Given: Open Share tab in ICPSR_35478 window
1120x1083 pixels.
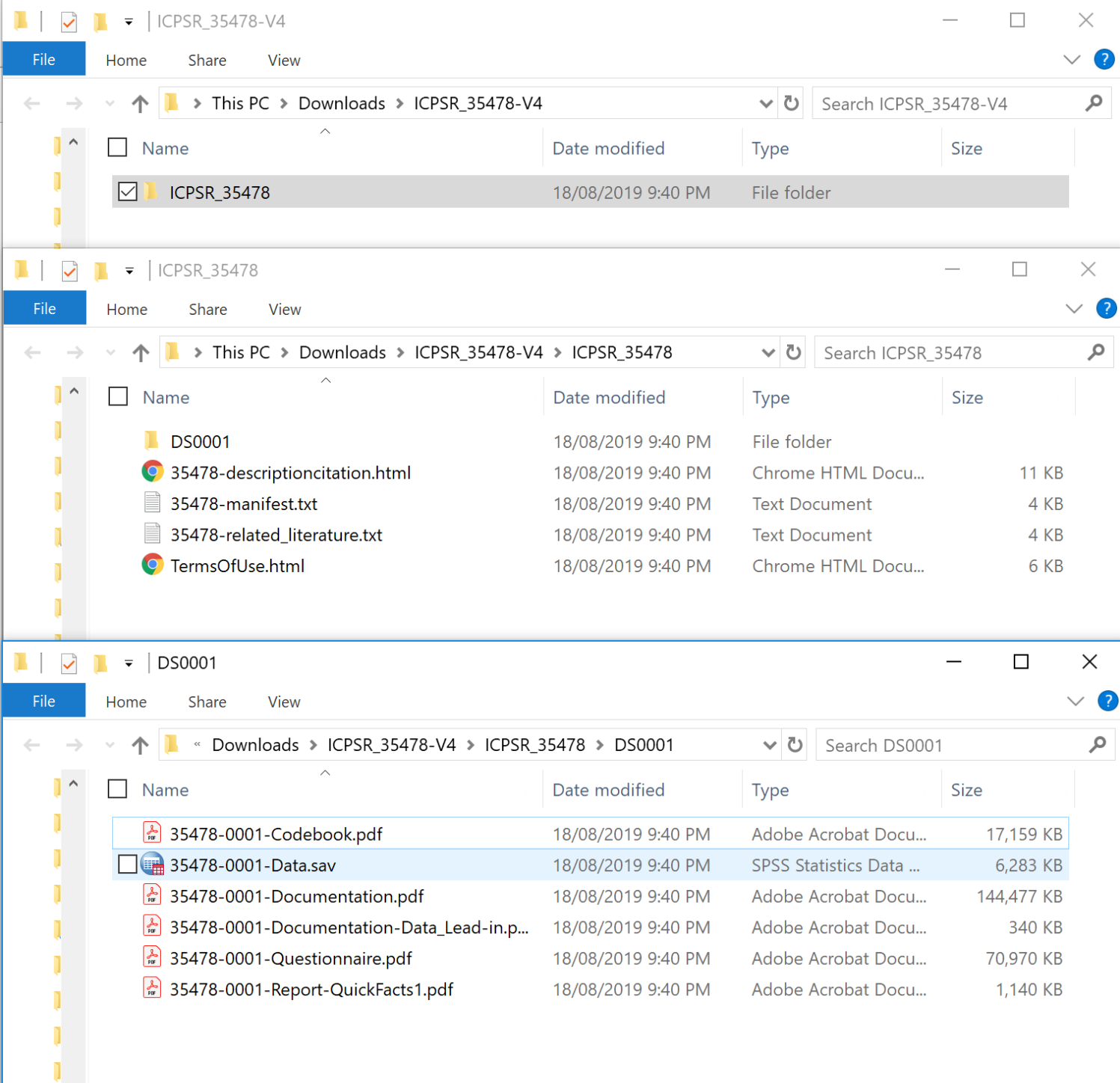Looking at the screenshot, I should pos(207,309).
